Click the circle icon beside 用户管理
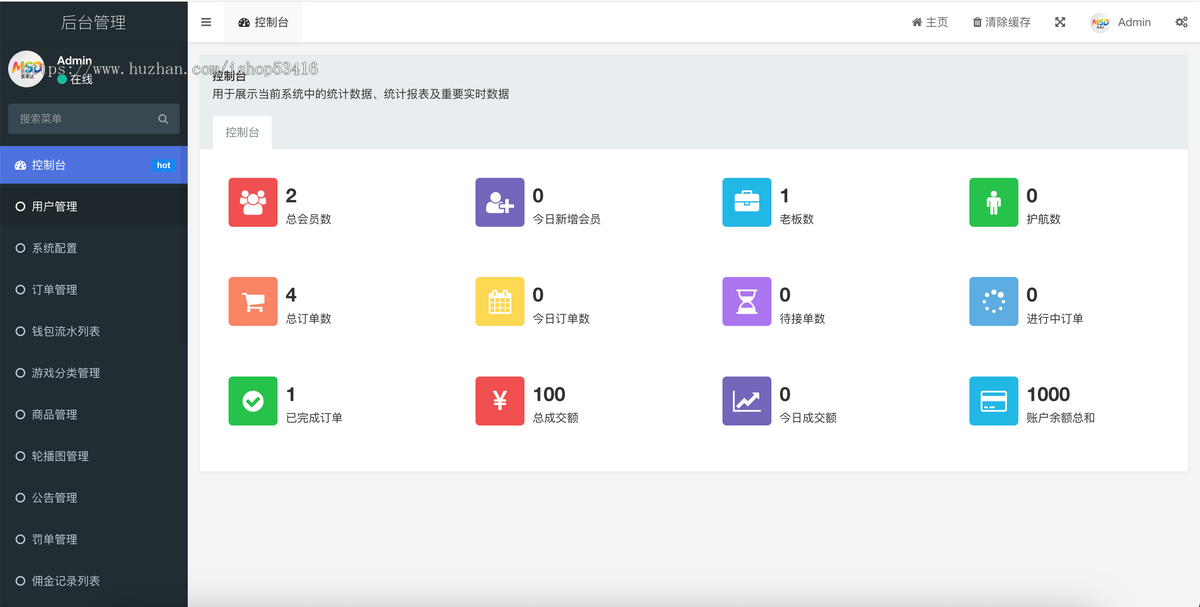This screenshot has width=1200, height=607. pyautogui.click(x=20, y=207)
